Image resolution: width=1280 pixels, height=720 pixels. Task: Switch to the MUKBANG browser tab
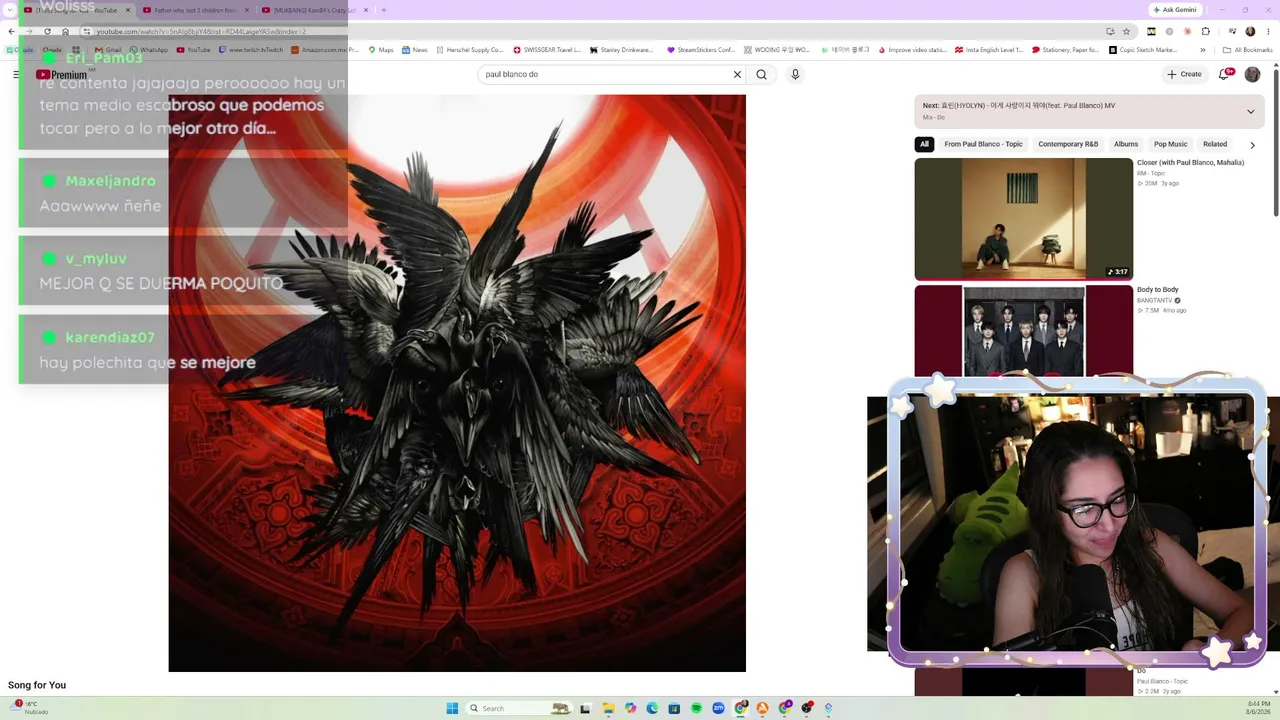coord(313,10)
